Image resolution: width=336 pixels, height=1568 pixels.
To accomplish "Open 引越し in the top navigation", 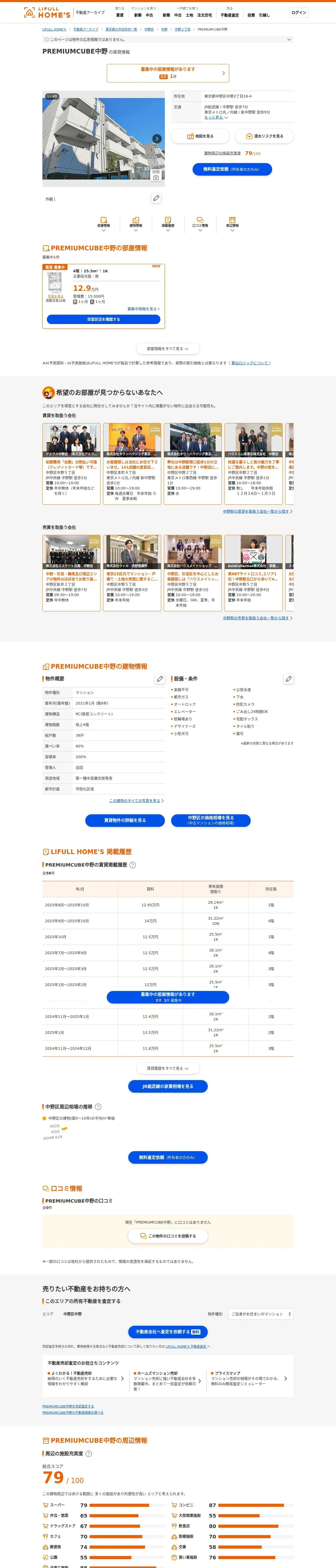I will [x=264, y=15].
